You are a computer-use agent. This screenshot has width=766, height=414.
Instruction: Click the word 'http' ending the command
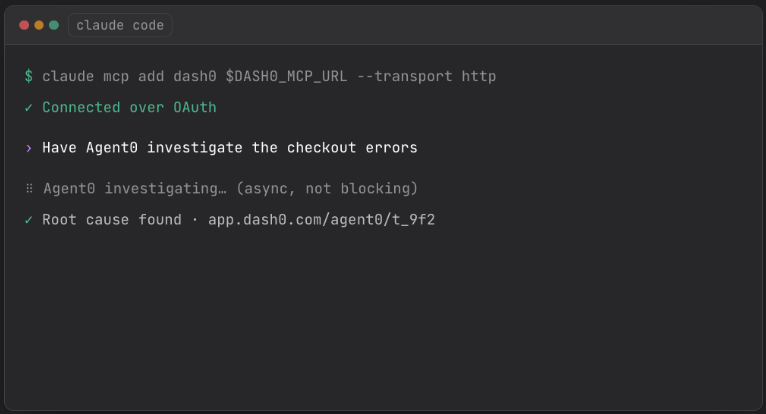[x=479, y=76]
